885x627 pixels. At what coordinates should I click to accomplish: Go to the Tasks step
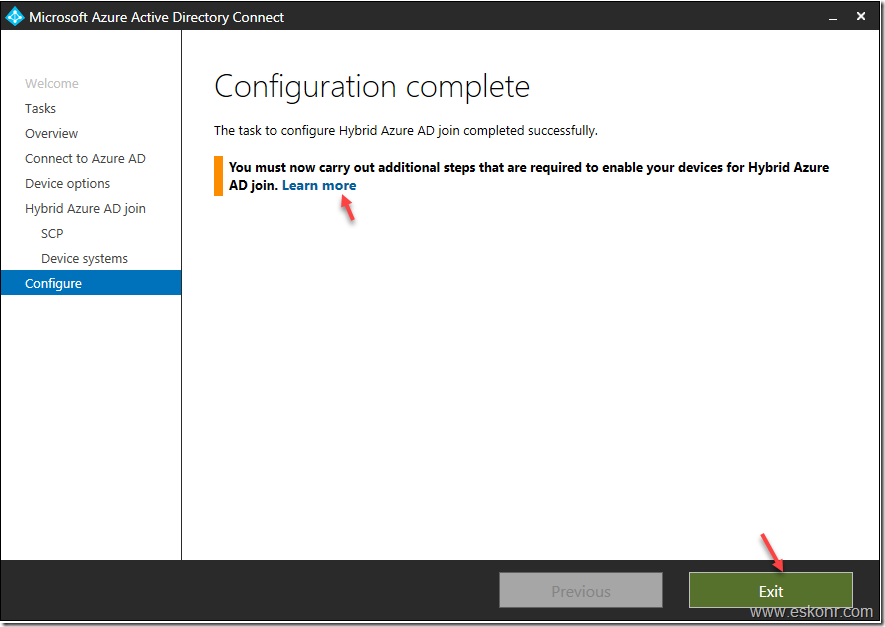point(41,108)
